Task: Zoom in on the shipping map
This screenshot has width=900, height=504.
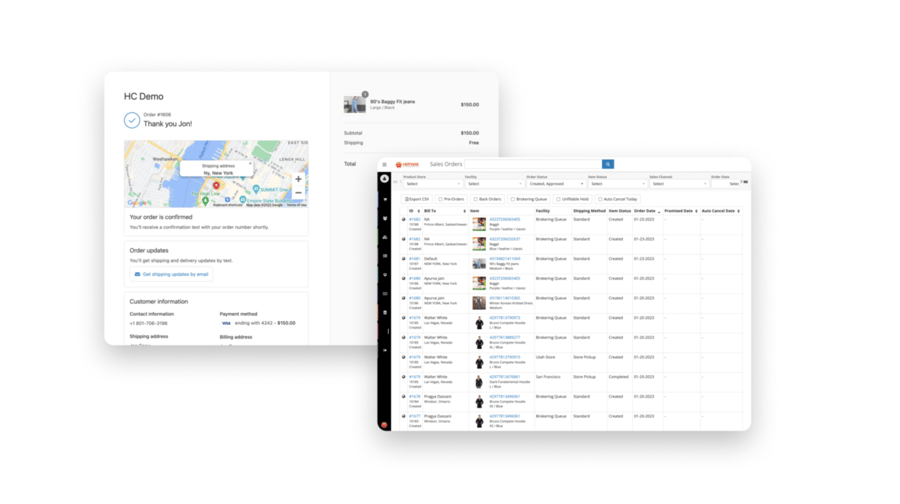Action: click(298, 180)
